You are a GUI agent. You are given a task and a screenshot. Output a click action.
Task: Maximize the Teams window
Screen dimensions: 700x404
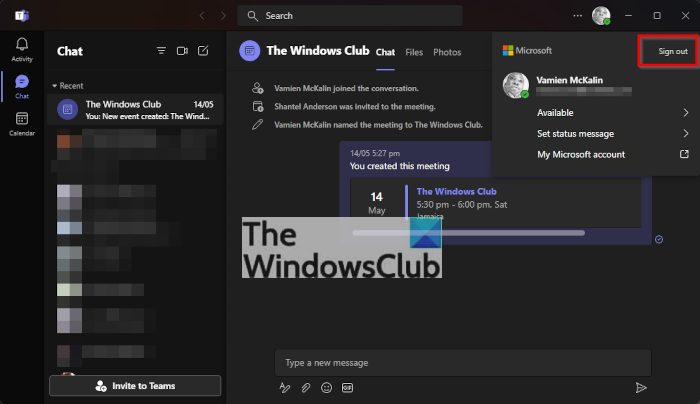[657, 16]
